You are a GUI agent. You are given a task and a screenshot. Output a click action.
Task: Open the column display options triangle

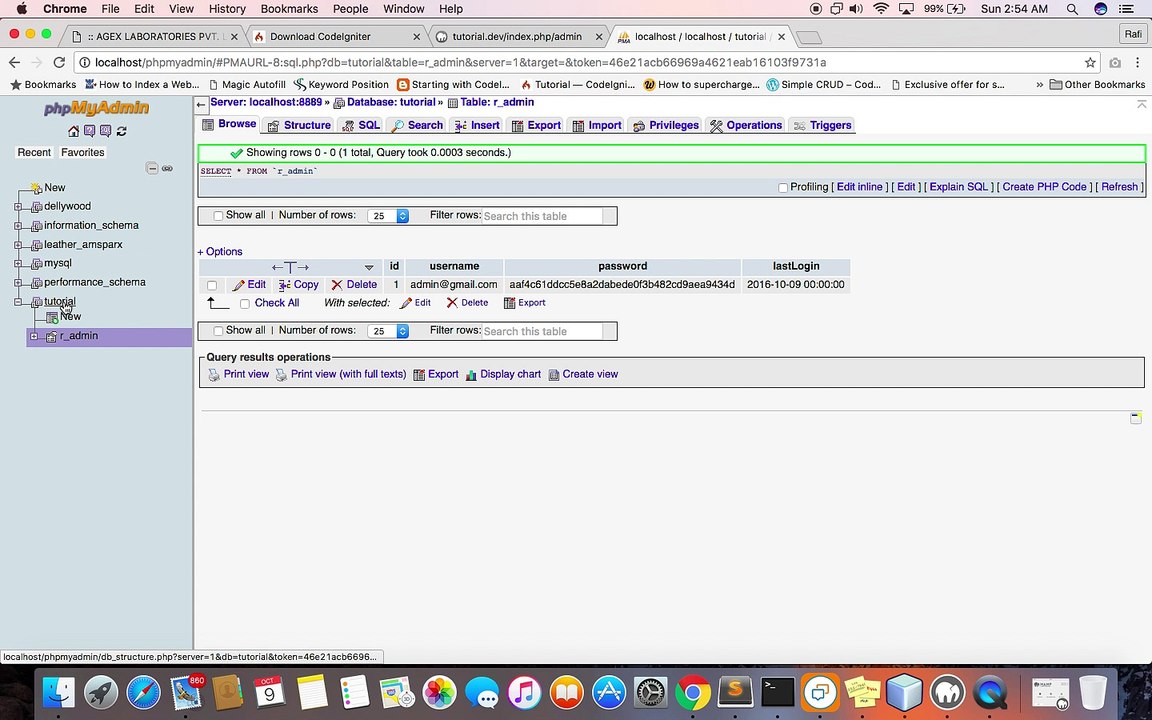tap(369, 267)
